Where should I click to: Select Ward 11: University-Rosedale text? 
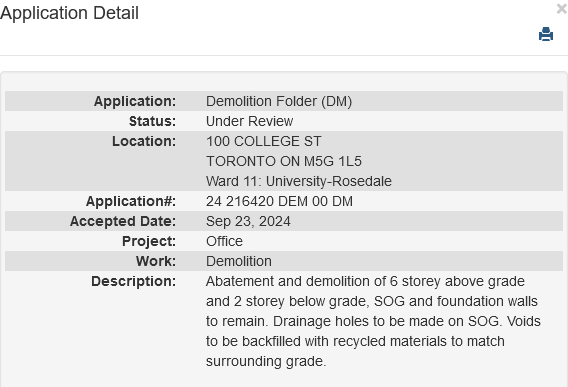point(299,181)
